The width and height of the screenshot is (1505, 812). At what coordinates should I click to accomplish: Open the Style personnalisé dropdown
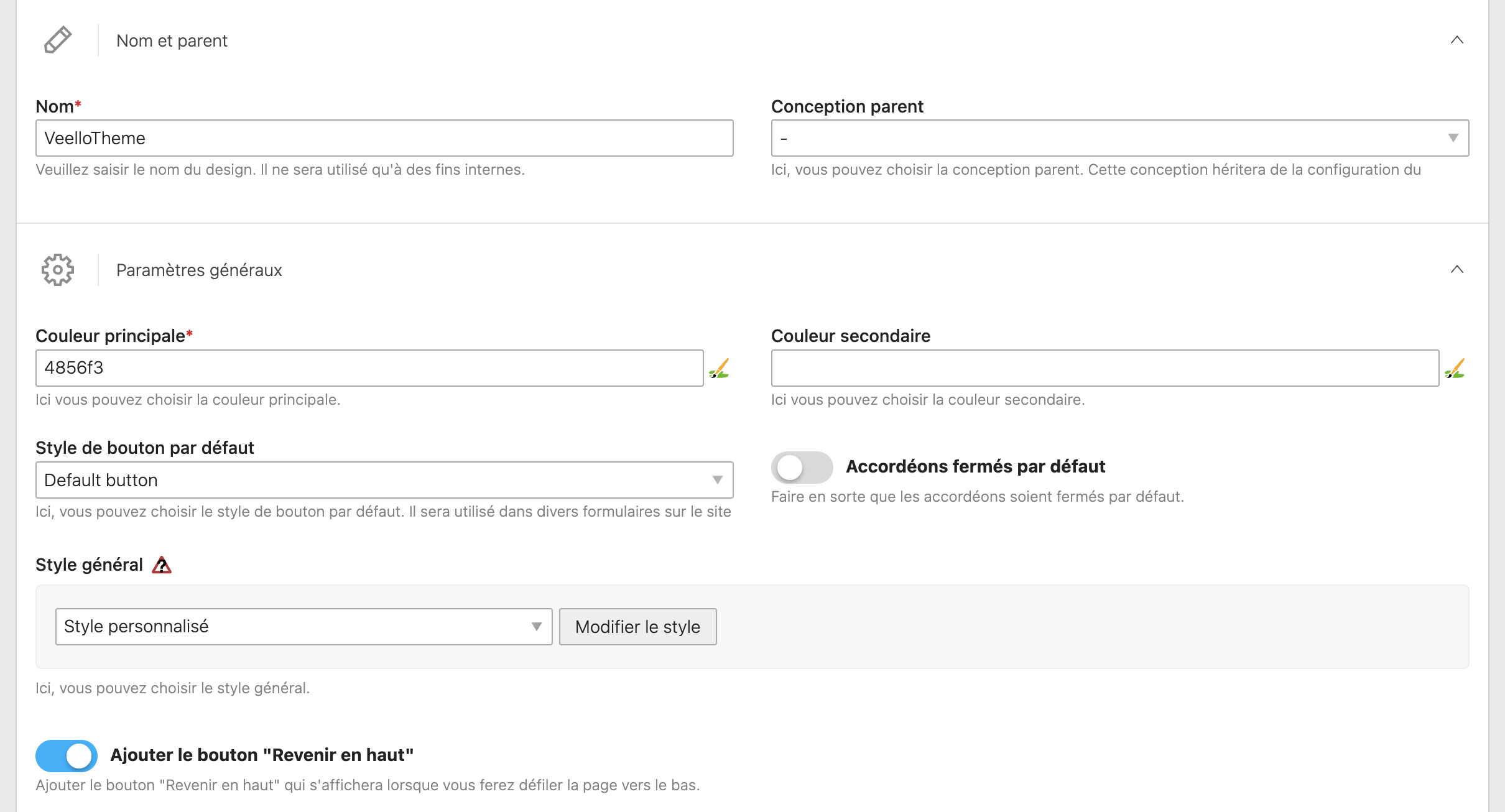(x=303, y=627)
